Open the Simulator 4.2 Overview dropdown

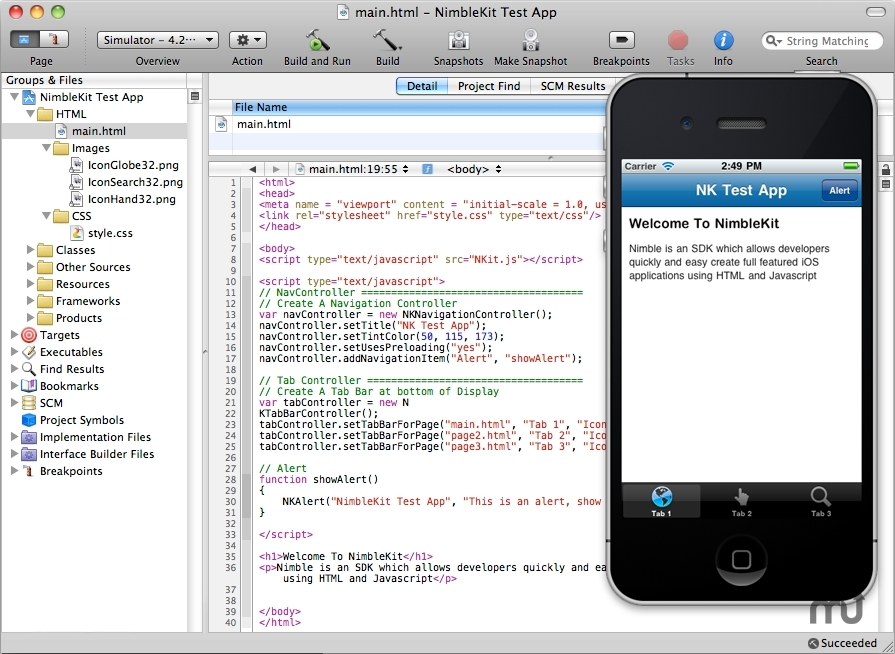point(158,40)
